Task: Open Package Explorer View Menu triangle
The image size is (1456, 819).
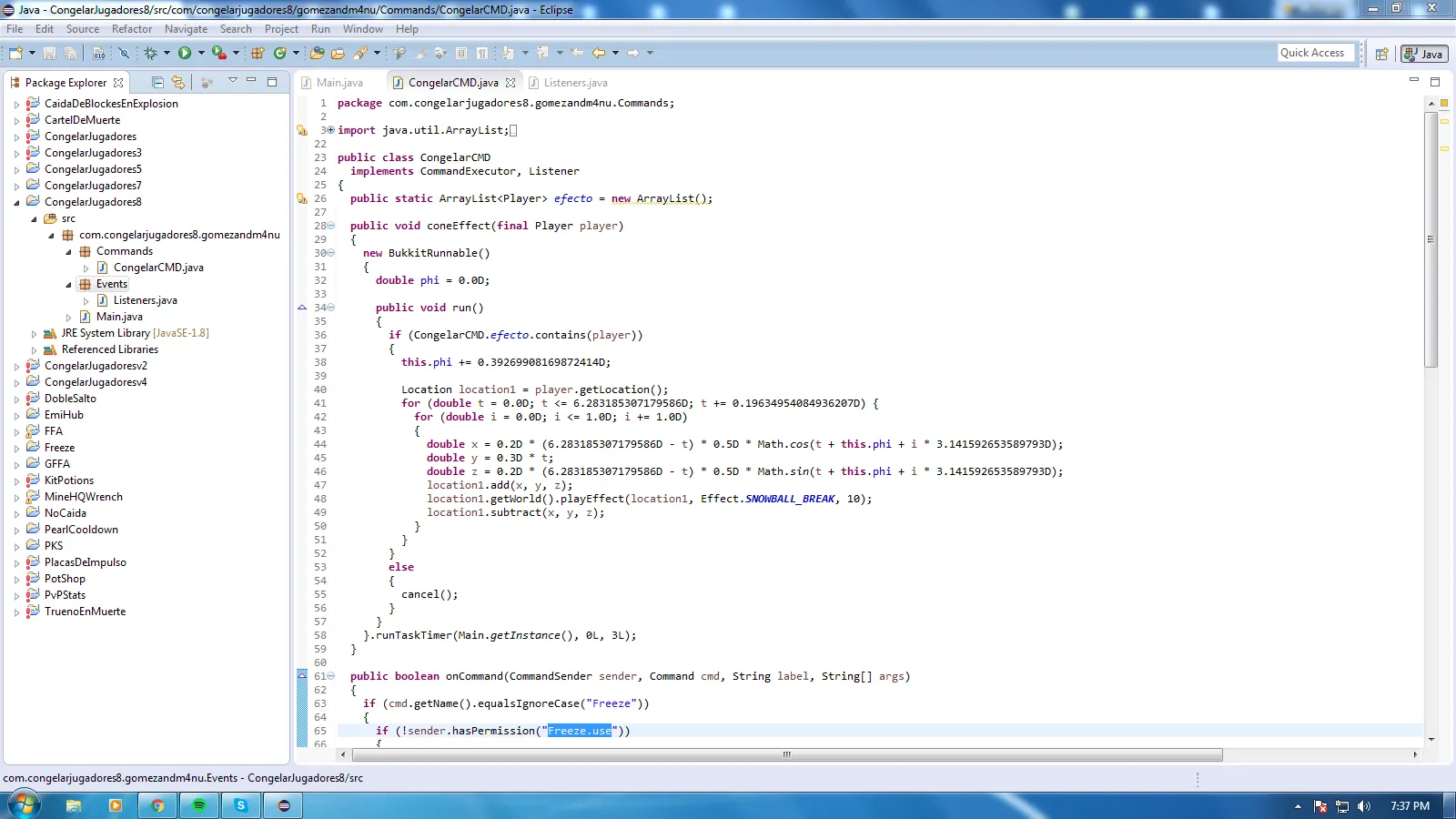Action: (x=233, y=80)
